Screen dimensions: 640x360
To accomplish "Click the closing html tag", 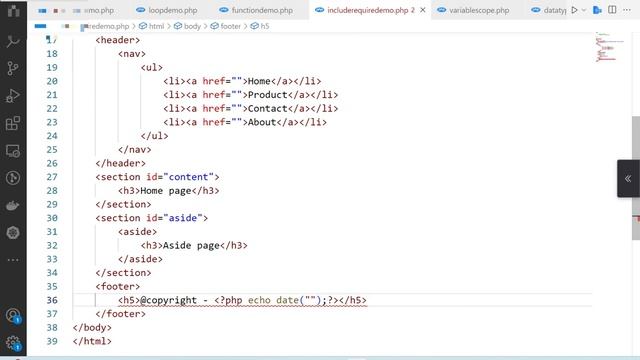I will tap(92, 341).
